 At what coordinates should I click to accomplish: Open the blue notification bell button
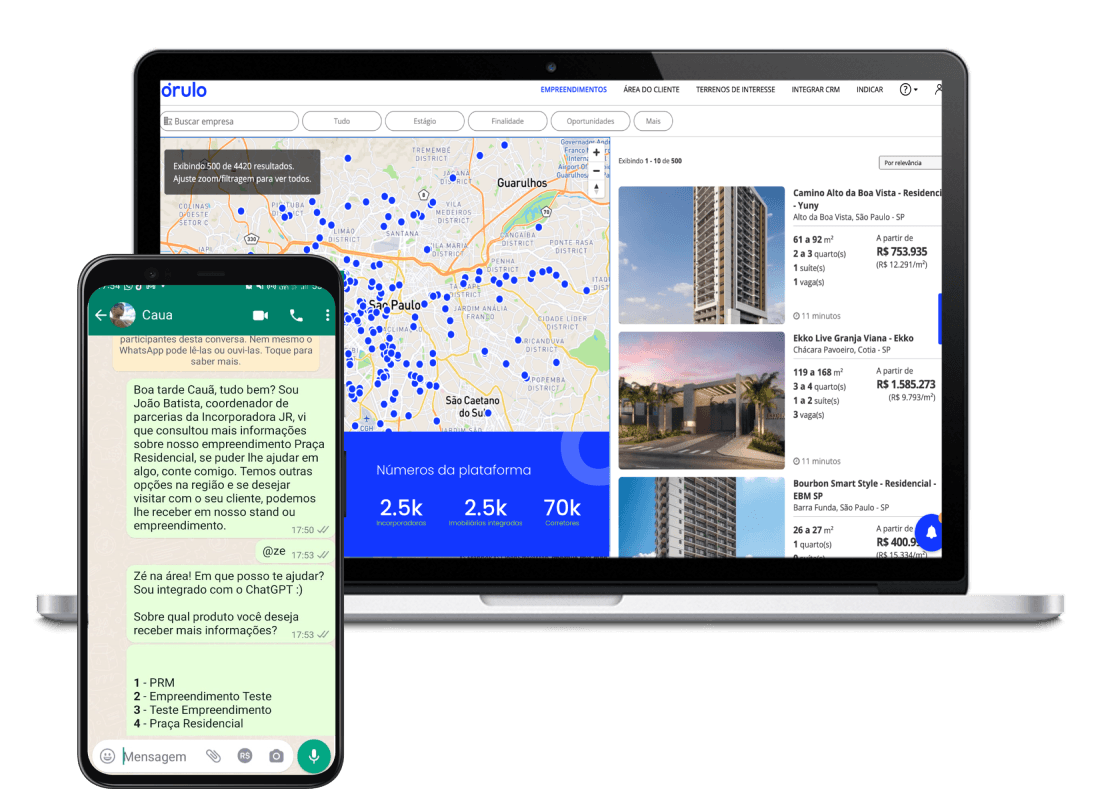click(931, 532)
